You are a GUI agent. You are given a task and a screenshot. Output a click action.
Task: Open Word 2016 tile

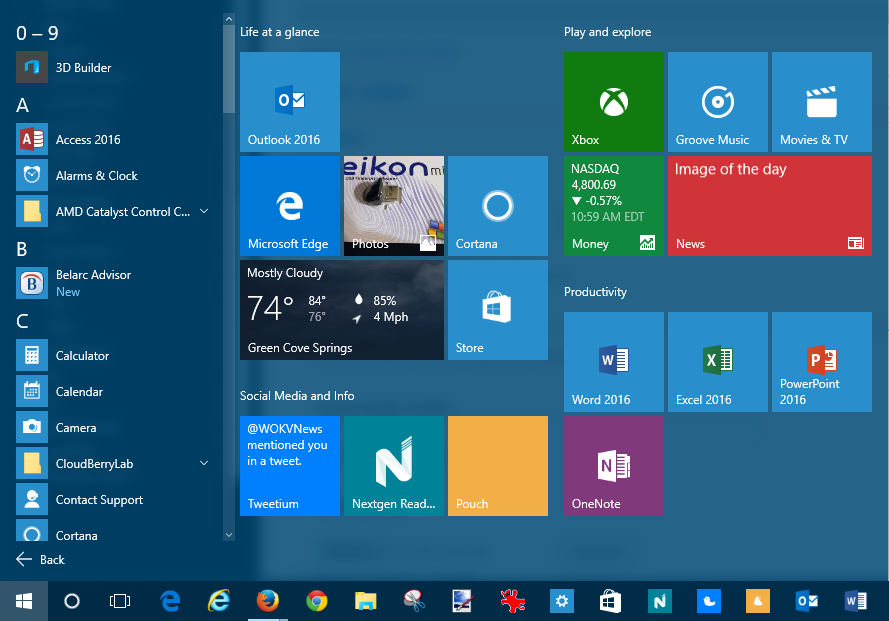point(613,361)
